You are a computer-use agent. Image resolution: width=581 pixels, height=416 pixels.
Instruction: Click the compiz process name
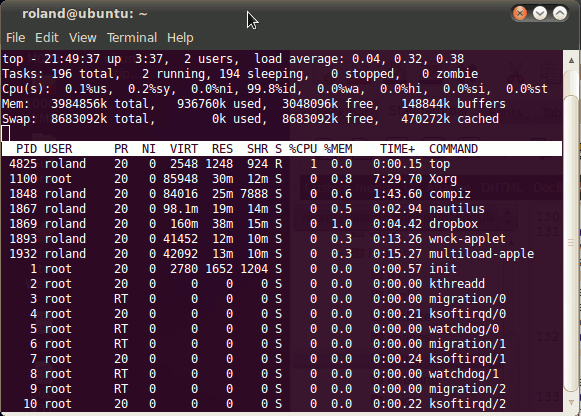tap(450, 194)
